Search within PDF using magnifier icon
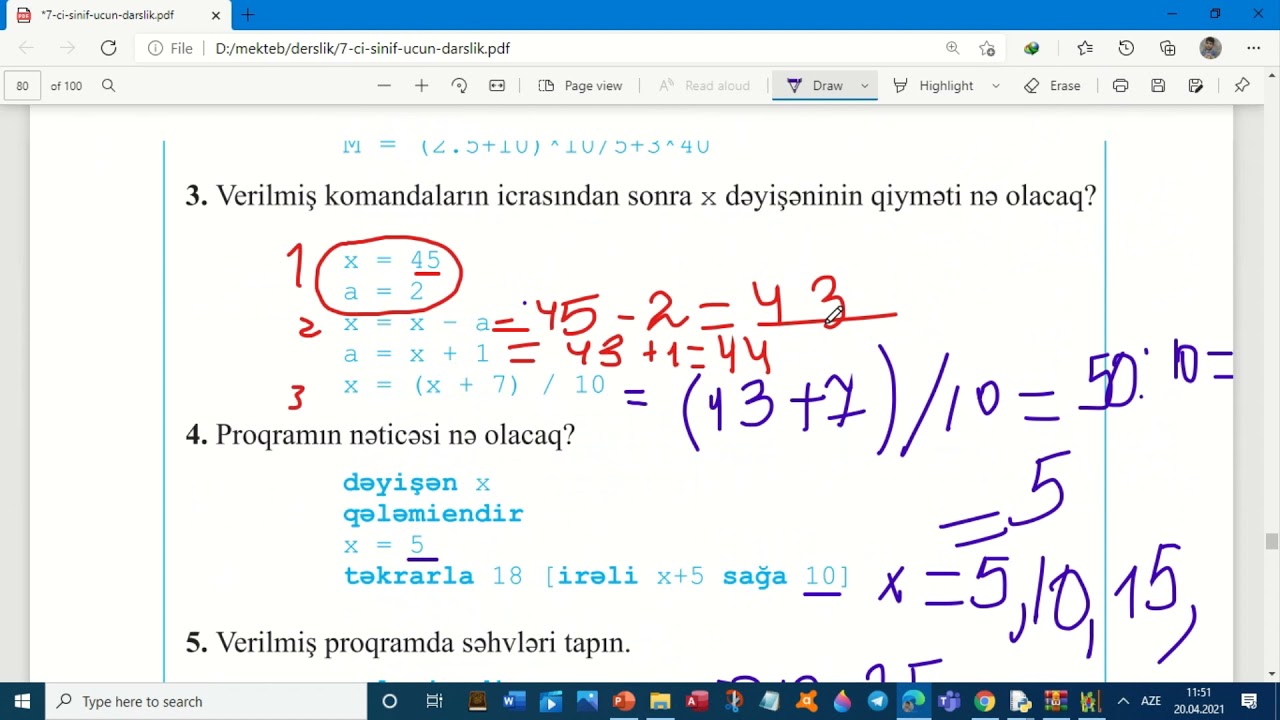Image resolution: width=1280 pixels, height=720 pixels. tap(108, 86)
